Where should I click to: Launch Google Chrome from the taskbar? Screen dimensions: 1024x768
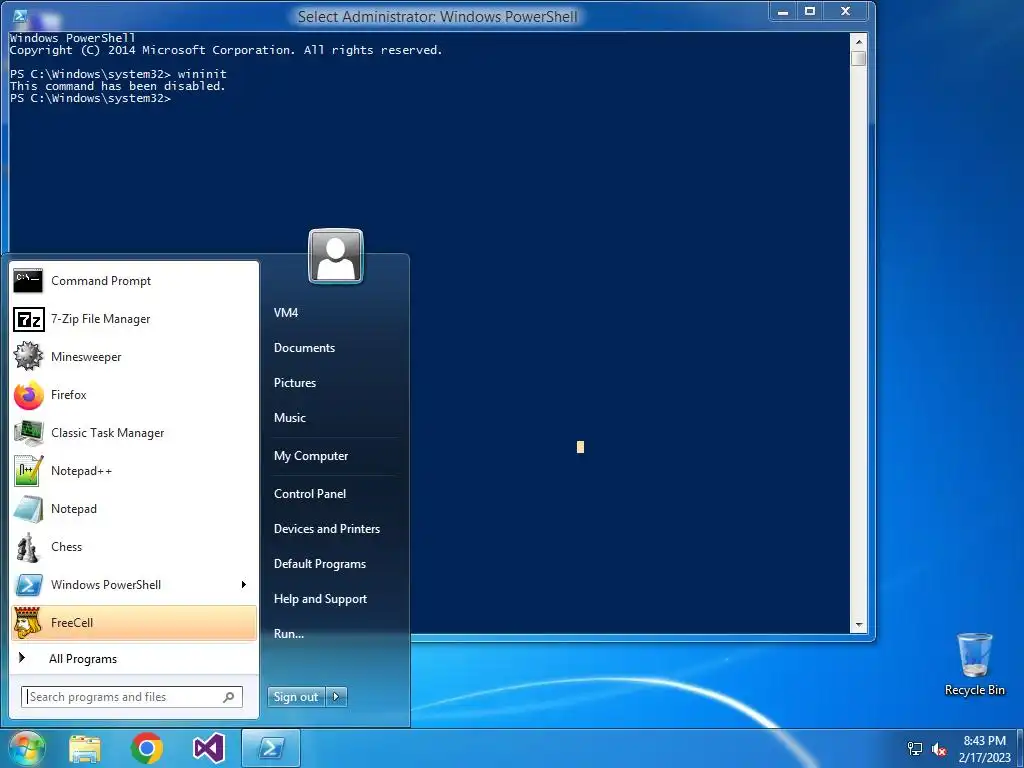(146, 748)
